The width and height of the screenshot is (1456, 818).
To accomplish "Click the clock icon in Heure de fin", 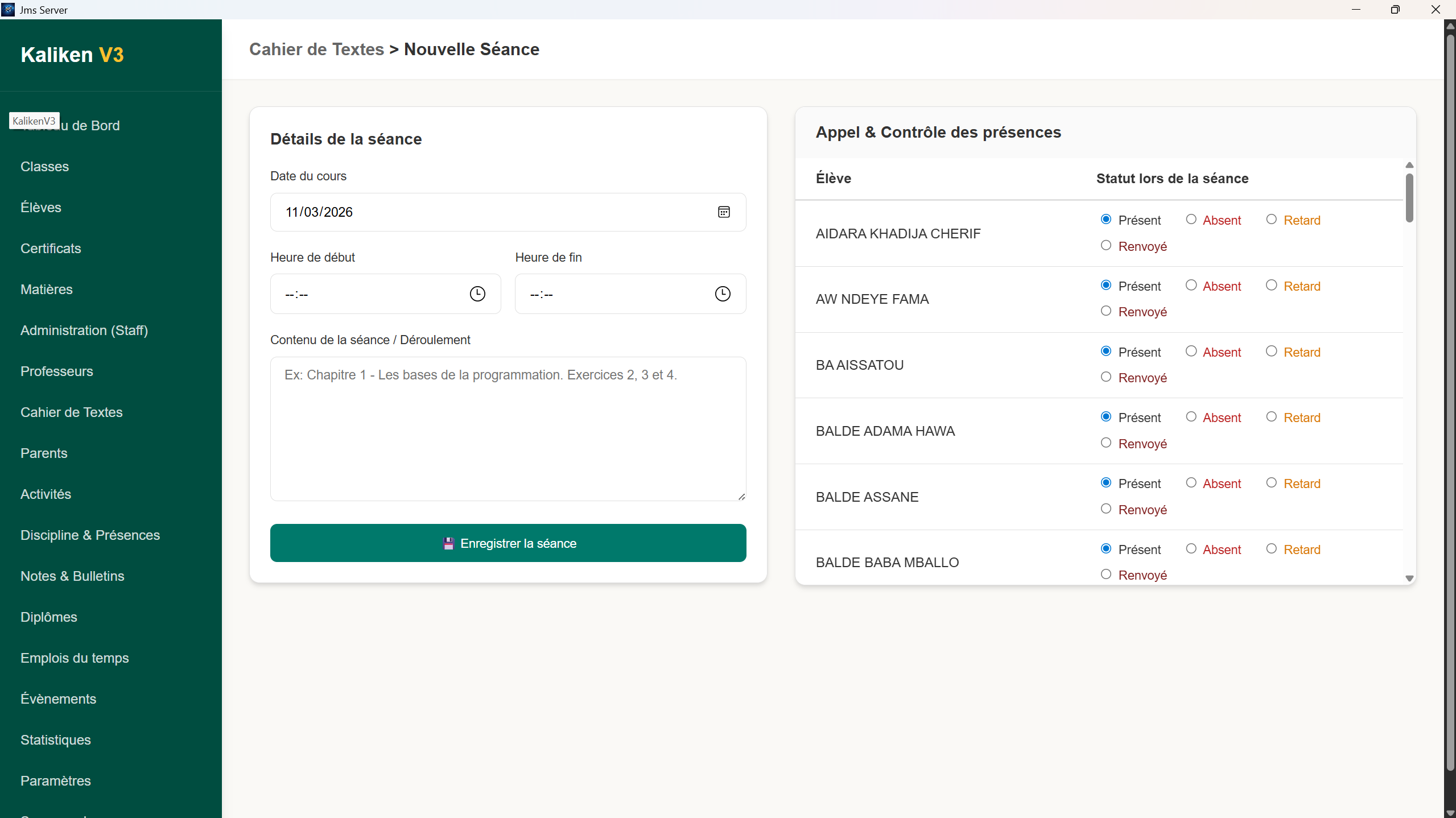I will pos(722,294).
